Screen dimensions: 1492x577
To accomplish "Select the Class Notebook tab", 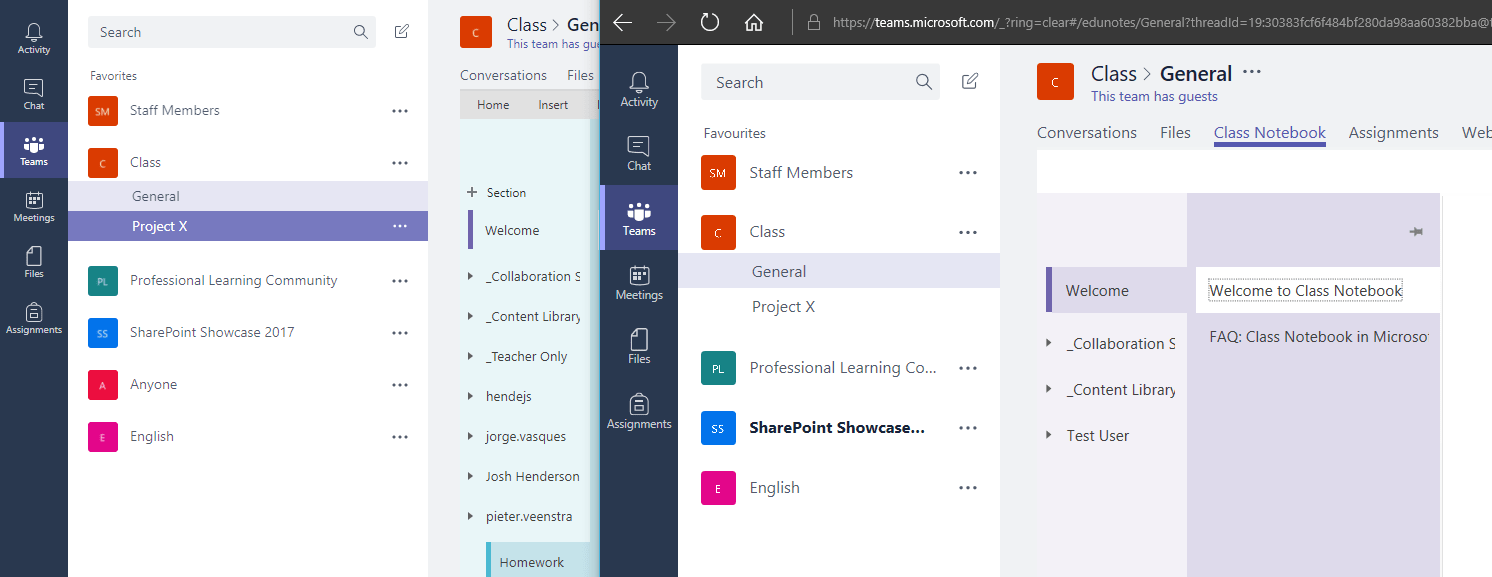I will point(1270,132).
